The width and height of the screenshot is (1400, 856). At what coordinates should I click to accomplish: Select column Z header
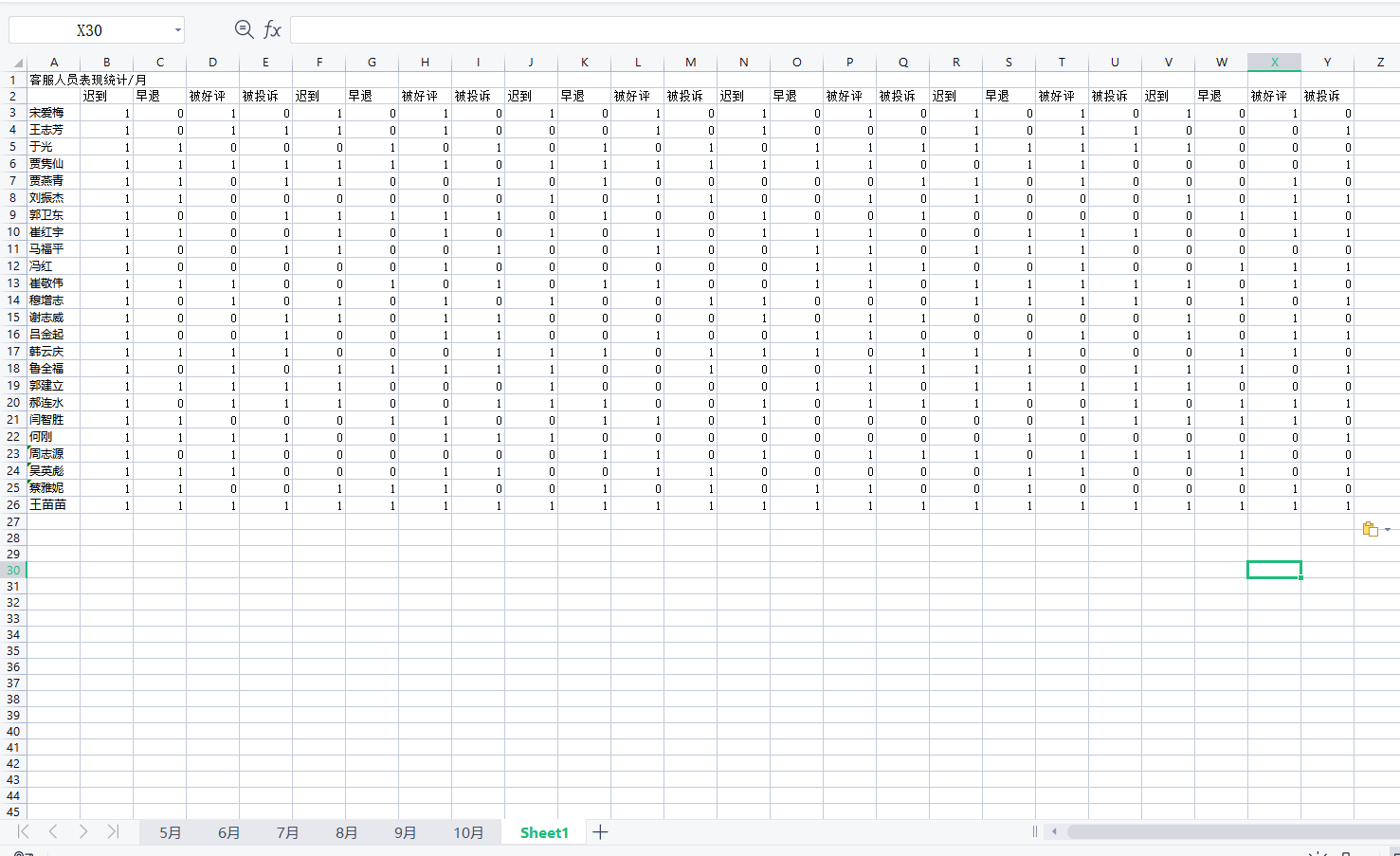1380,63
